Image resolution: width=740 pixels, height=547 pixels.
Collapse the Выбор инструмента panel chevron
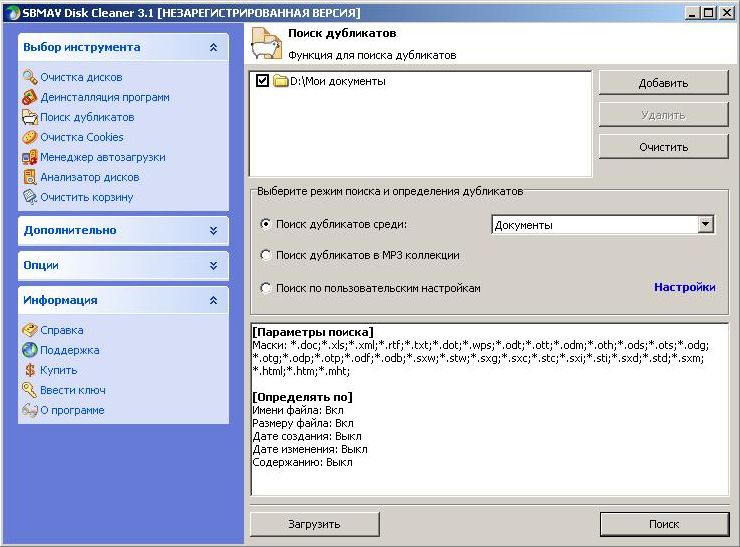213,47
